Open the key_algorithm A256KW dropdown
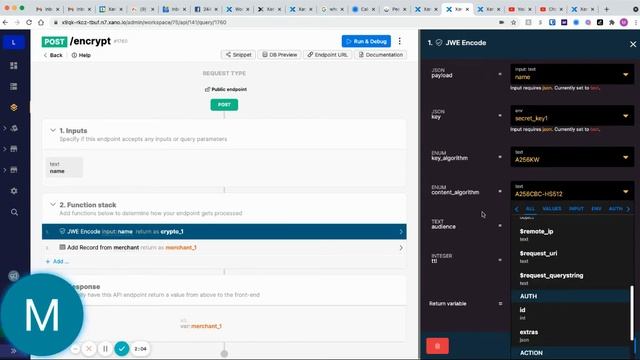640x360 pixels. 572,157
